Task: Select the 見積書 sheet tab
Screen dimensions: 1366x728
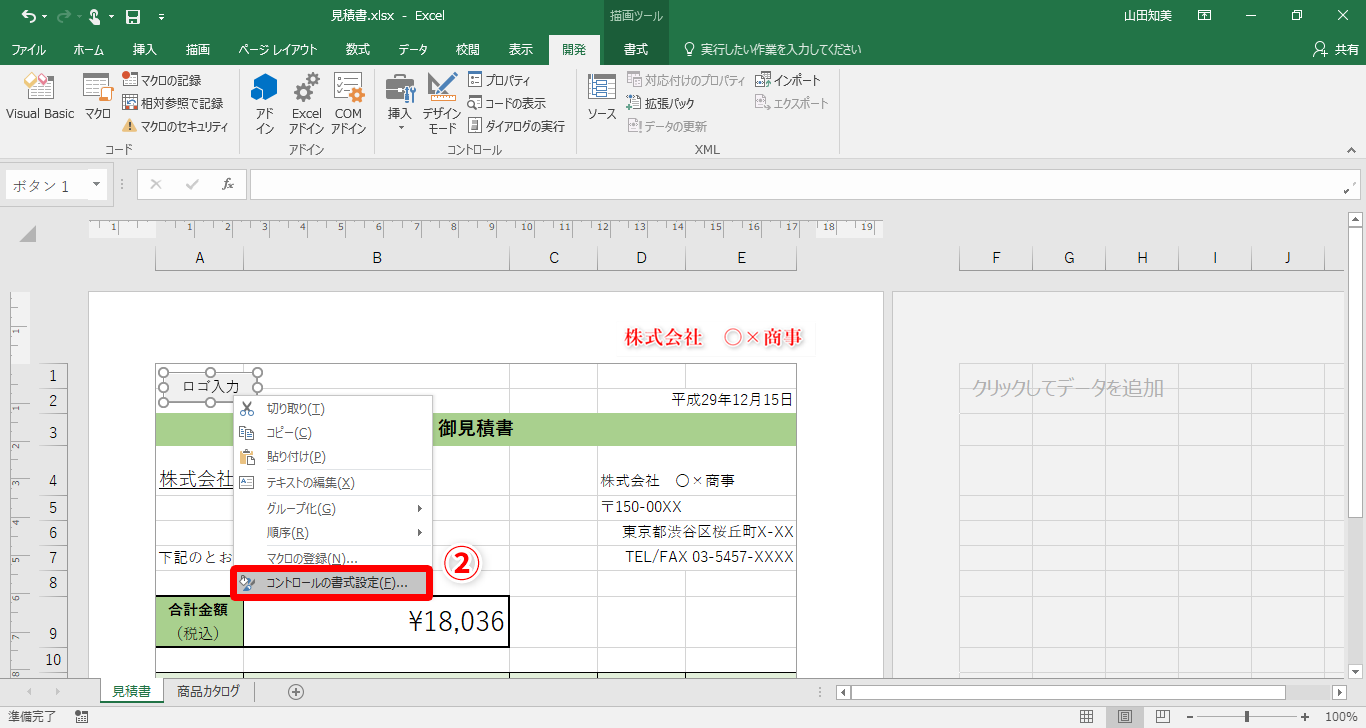Action: (131, 691)
